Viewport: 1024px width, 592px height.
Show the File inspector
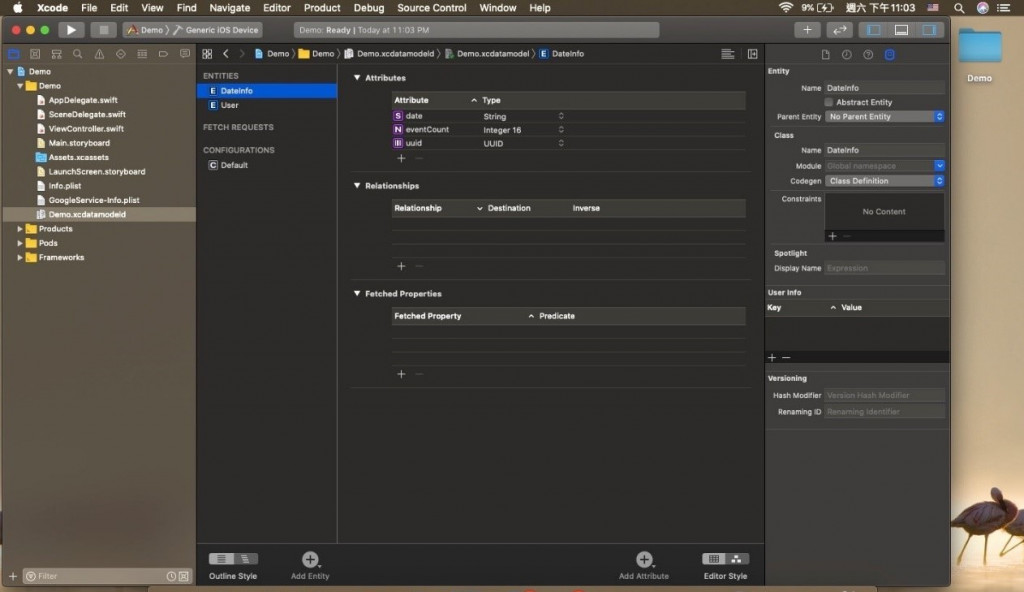point(825,55)
